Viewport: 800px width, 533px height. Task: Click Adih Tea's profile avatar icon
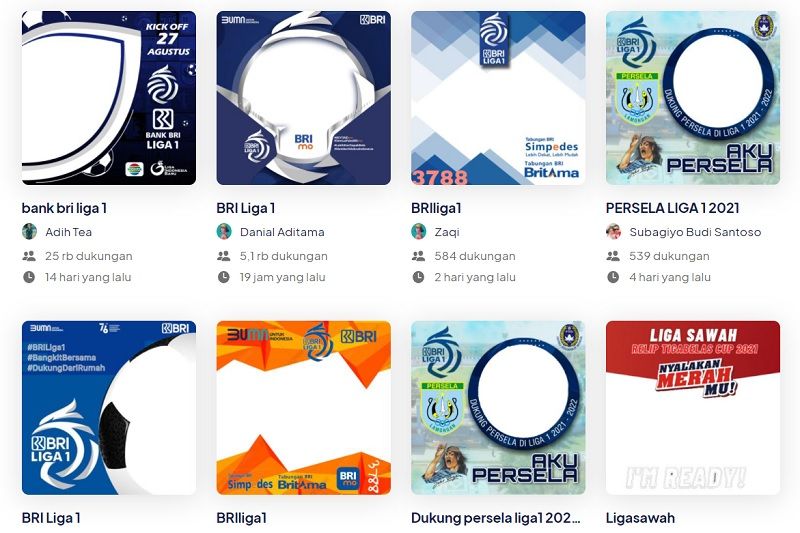(30, 232)
